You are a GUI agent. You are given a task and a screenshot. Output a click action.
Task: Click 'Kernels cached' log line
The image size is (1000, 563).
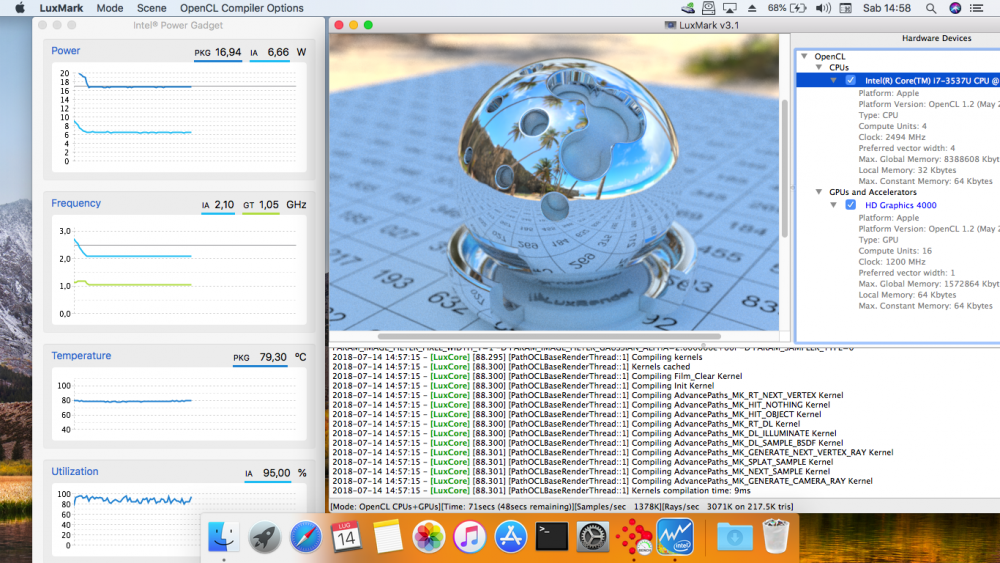pyautogui.click(x=511, y=367)
